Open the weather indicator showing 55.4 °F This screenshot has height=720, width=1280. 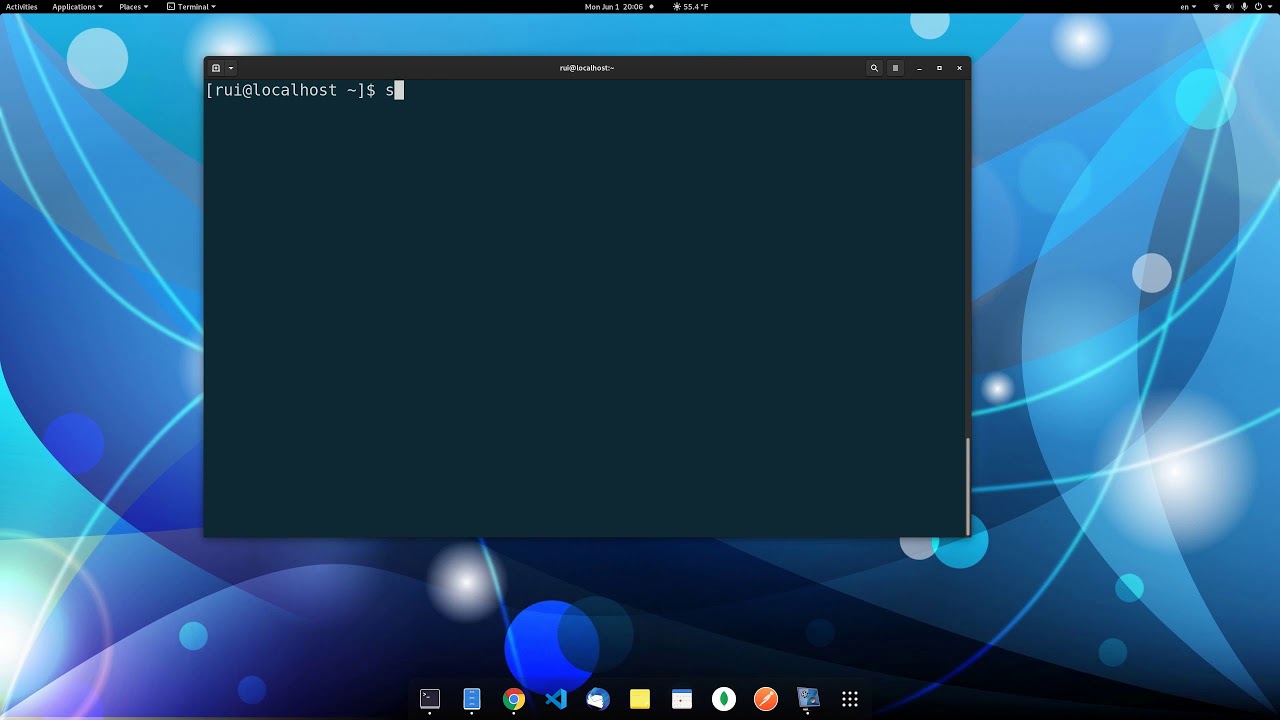691,7
